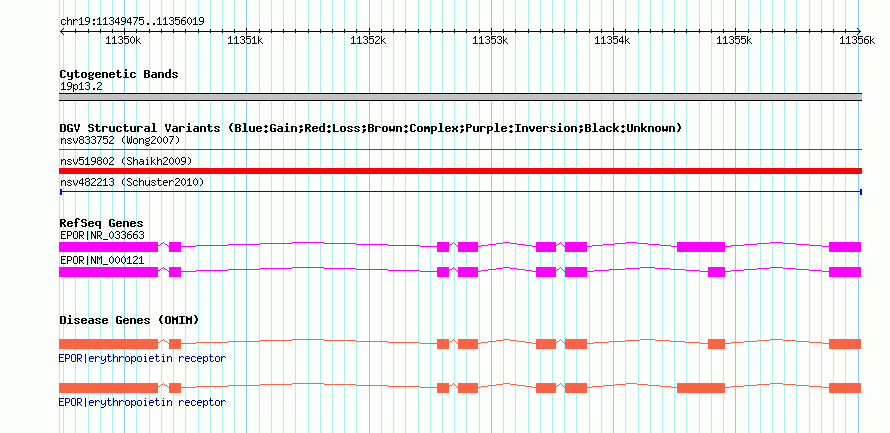Image resolution: width=890 pixels, height=433 pixels.
Task: Click the leftmost exon of lower OMIM gene model
Action: [x=108, y=388]
